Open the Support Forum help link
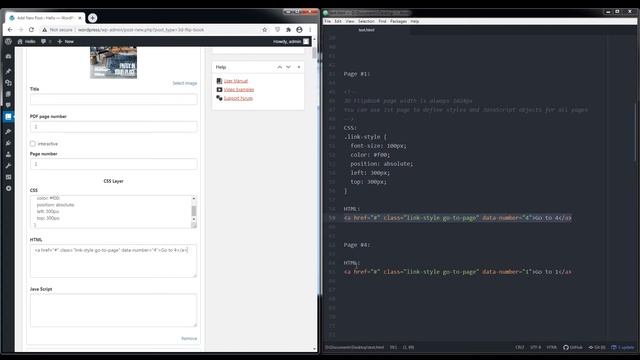Screen dimensions: 640x360 tap(238, 98)
